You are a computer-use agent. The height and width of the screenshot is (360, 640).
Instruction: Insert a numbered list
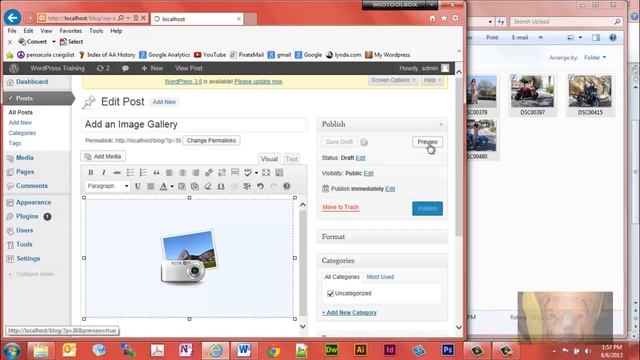coord(143,173)
